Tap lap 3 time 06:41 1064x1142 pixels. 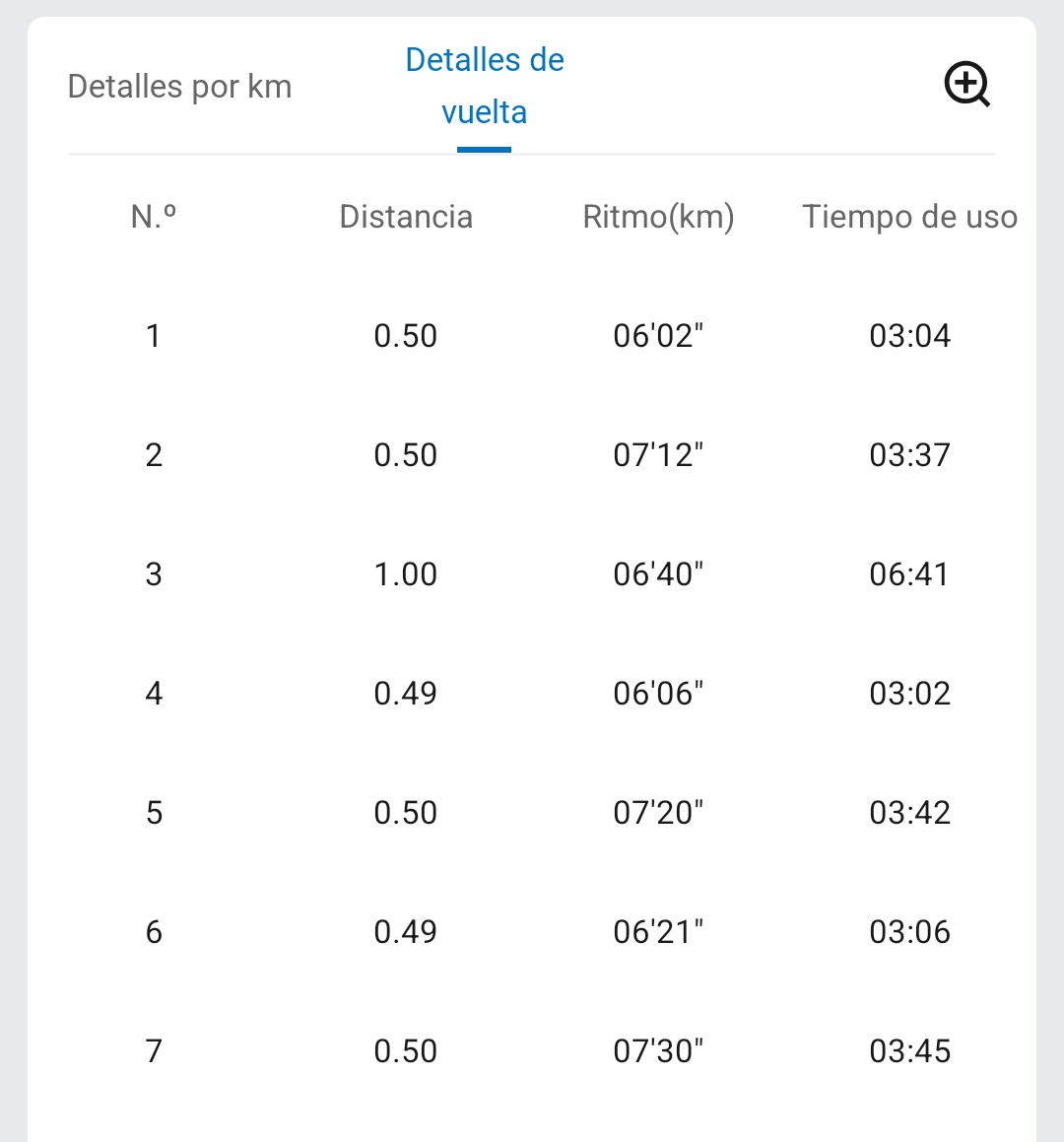[x=909, y=574]
